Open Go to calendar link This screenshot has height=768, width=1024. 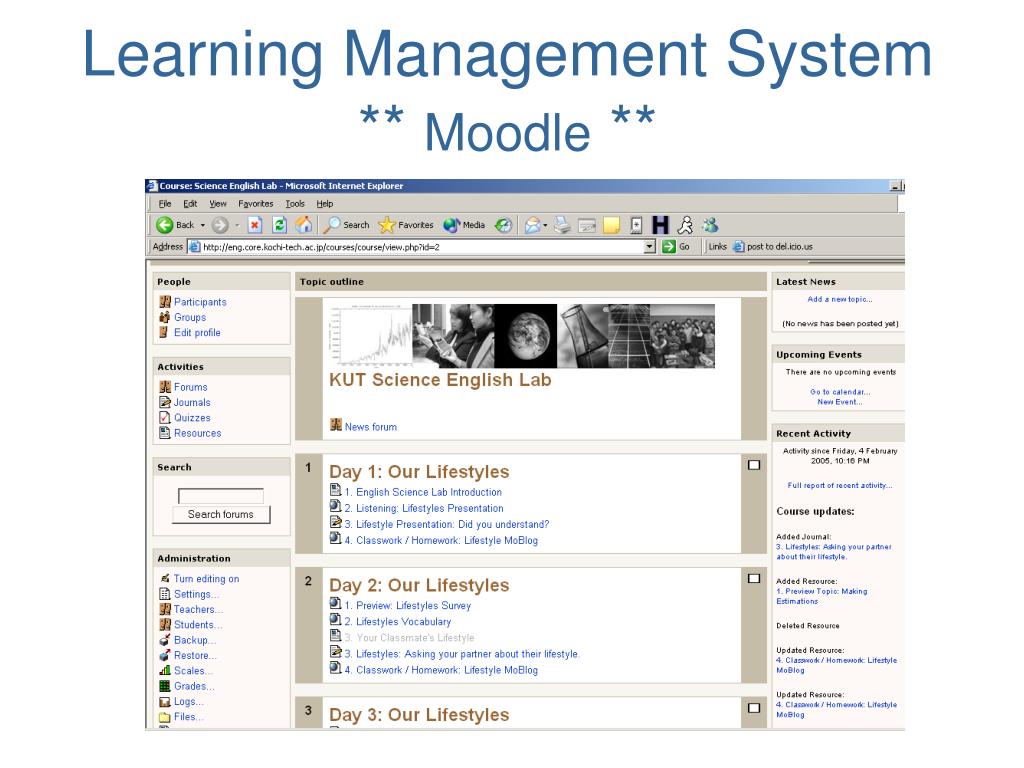840,392
